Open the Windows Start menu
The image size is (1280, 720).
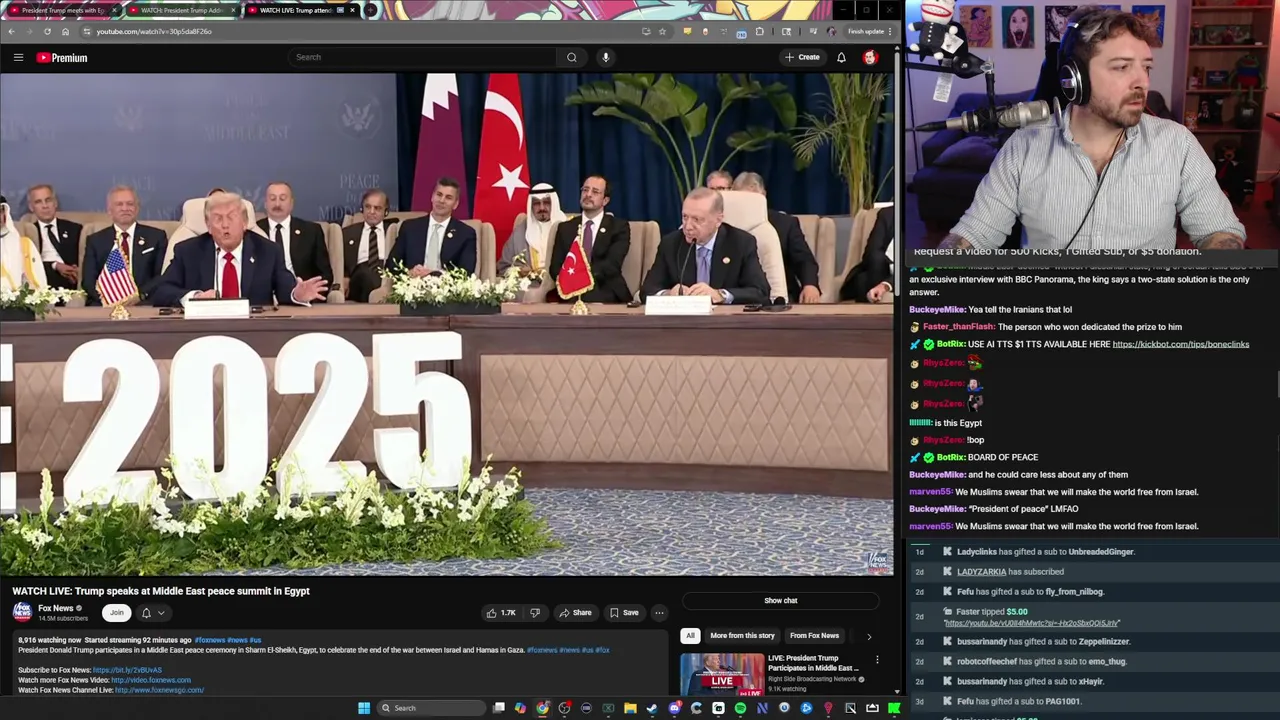[364, 708]
